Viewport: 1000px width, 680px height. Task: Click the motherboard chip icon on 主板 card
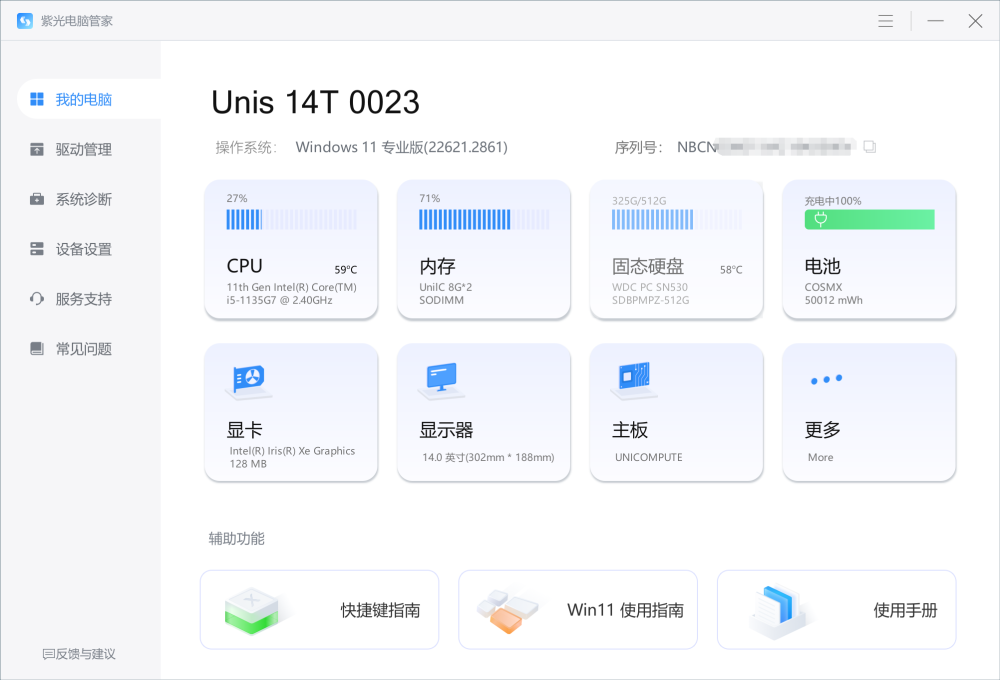click(634, 380)
